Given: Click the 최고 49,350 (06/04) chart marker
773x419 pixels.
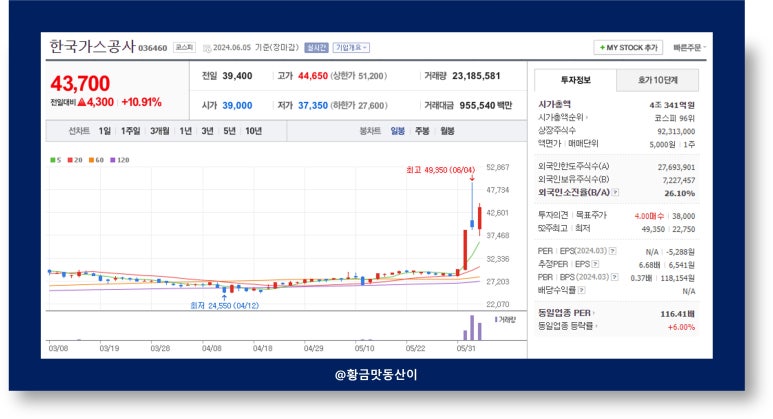Looking at the screenshot, I should 440,170.
